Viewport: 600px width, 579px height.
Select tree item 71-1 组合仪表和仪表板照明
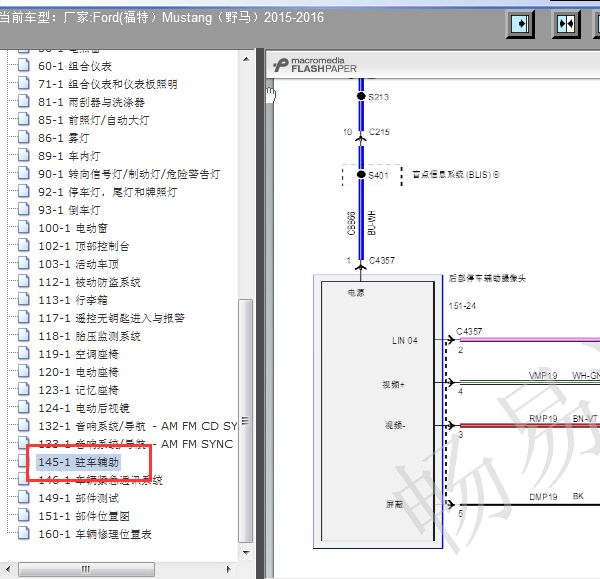click(108, 84)
